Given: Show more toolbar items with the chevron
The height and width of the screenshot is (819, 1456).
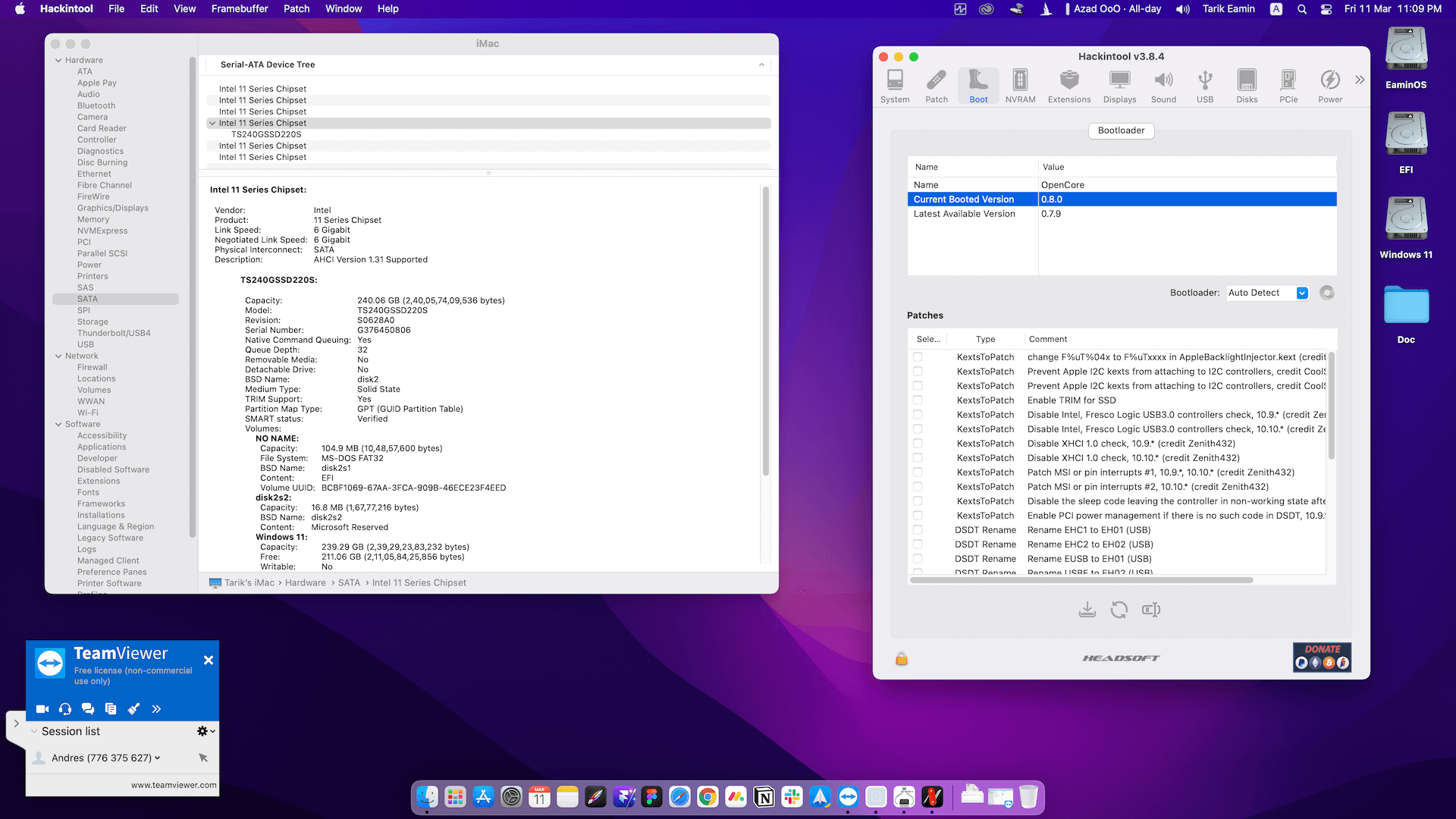Looking at the screenshot, I should (x=1360, y=80).
